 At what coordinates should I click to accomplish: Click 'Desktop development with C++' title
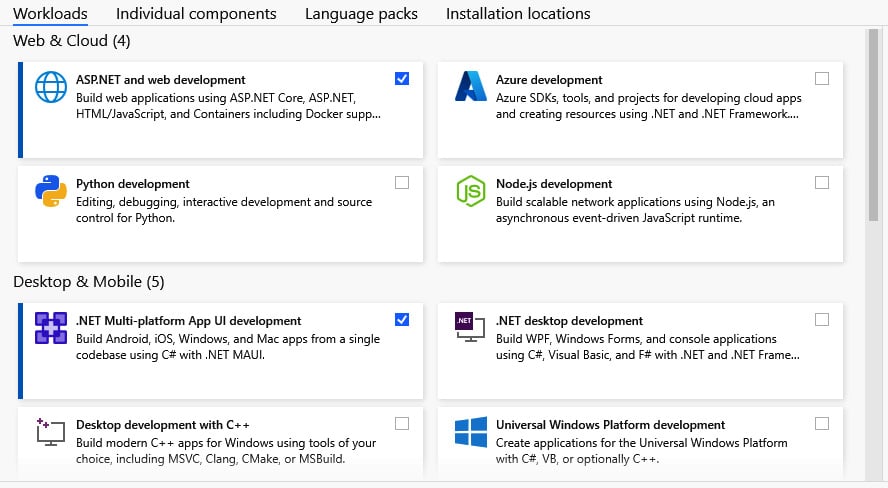click(x=163, y=425)
